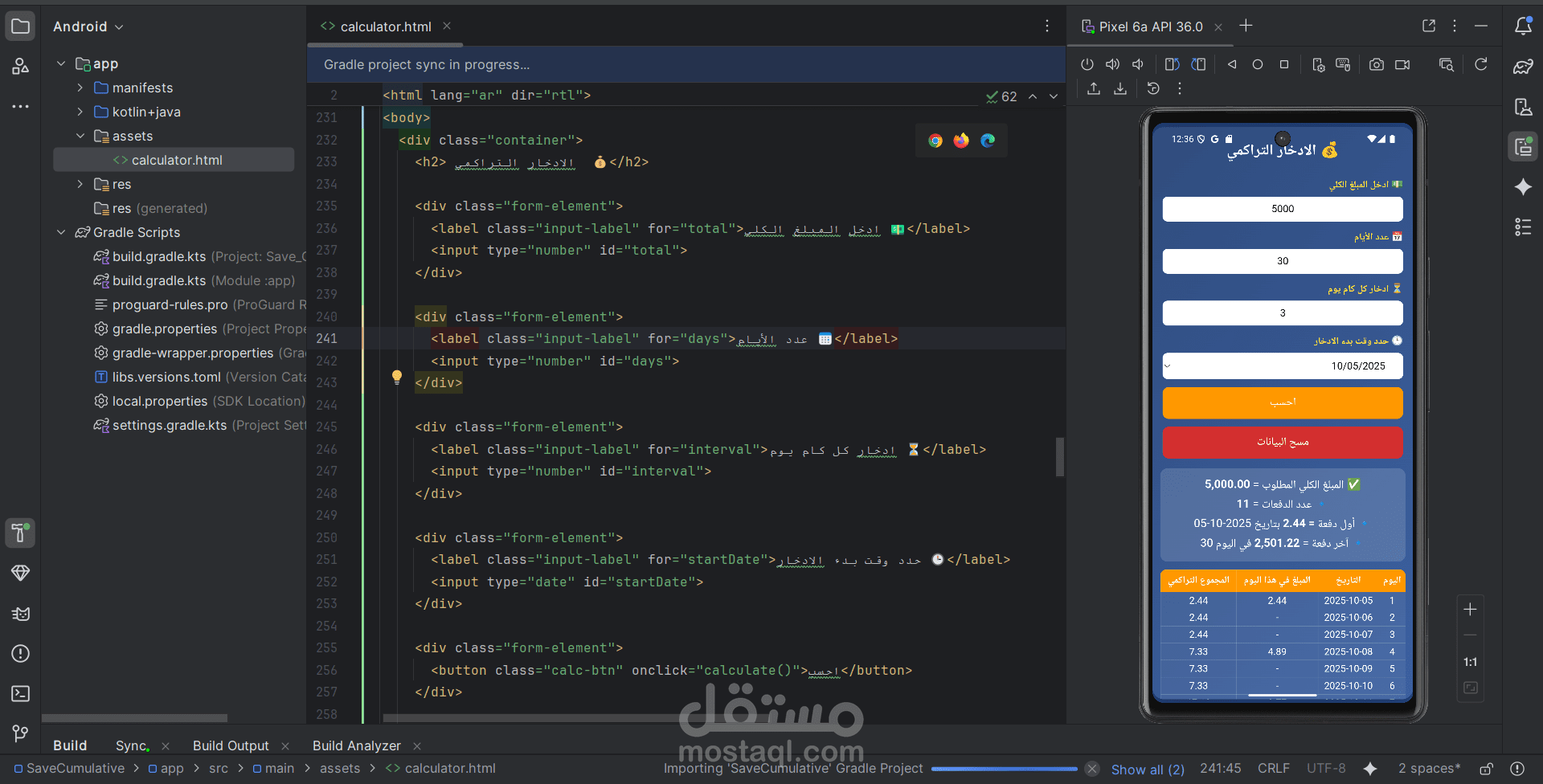Open preview in Chrome browser
This screenshot has height=784, width=1543.
coord(935,141)
